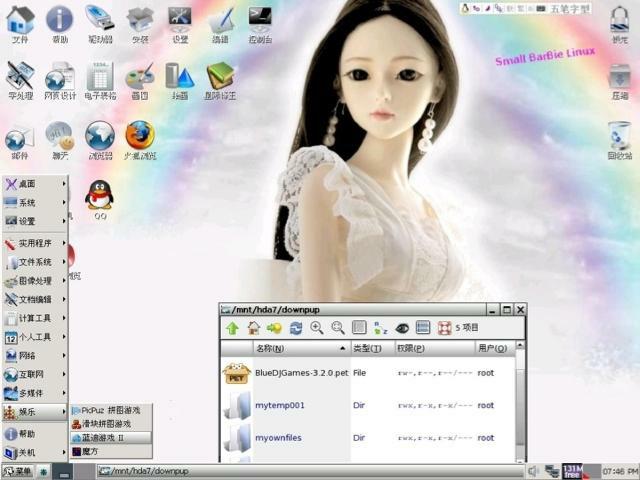Toggle the A-Z sort order icon
This screenshot has width=640, height=480.
coord(380,327)
